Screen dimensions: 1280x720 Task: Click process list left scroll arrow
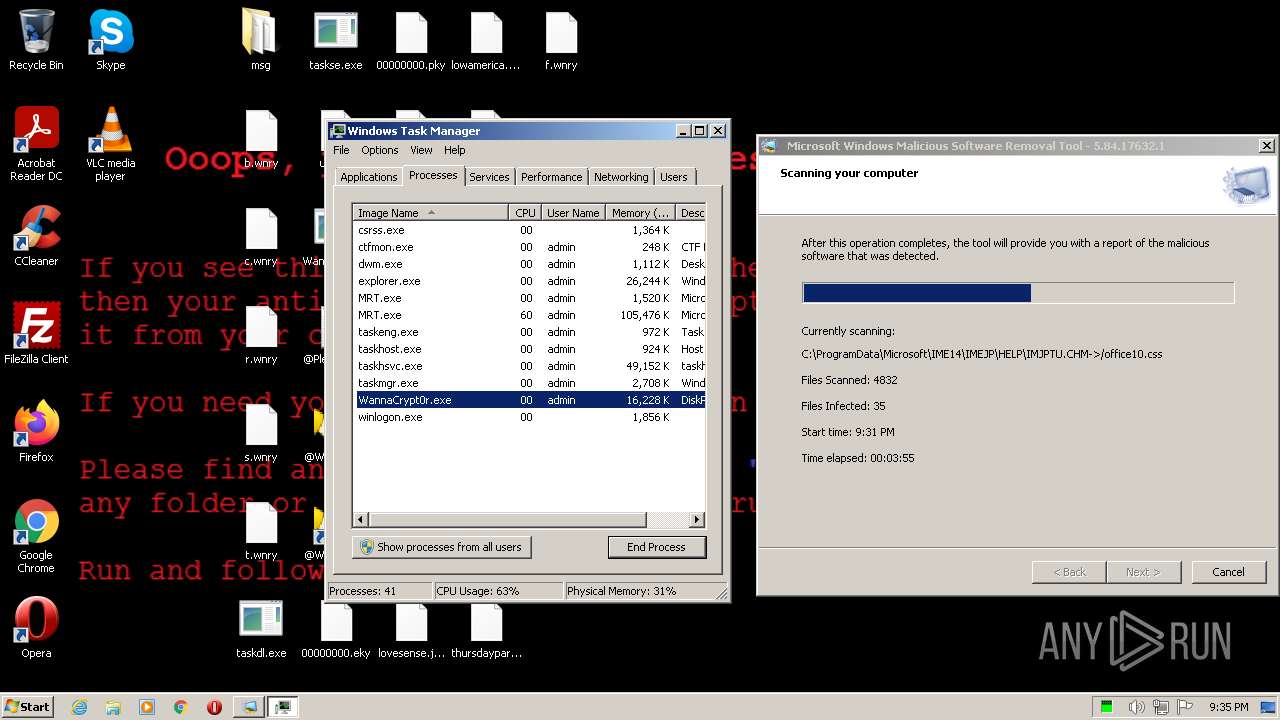click(361, 520)
